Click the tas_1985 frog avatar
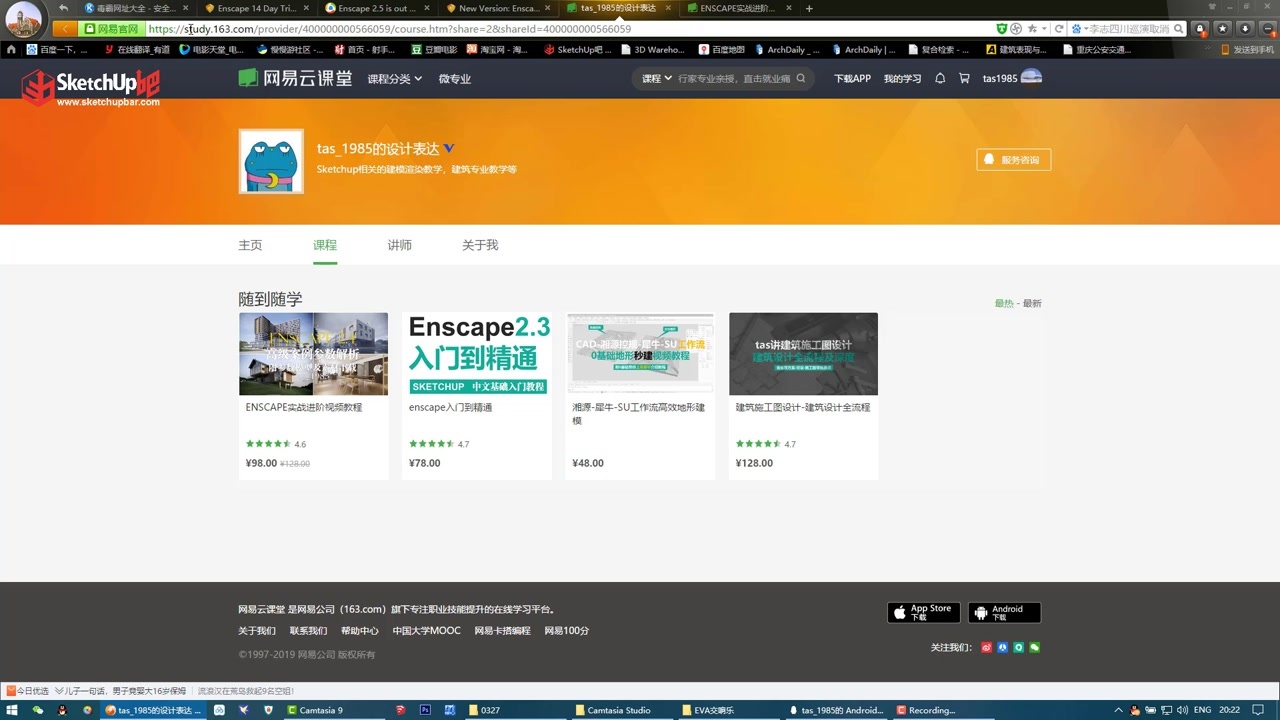 point(271,161)
